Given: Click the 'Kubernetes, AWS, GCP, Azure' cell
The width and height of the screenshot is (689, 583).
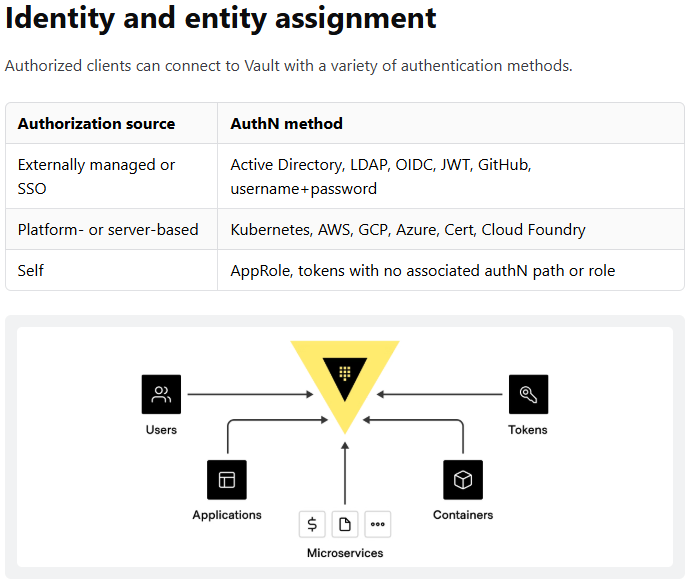Looking at the screenshot, I should (x=451, y=229).
